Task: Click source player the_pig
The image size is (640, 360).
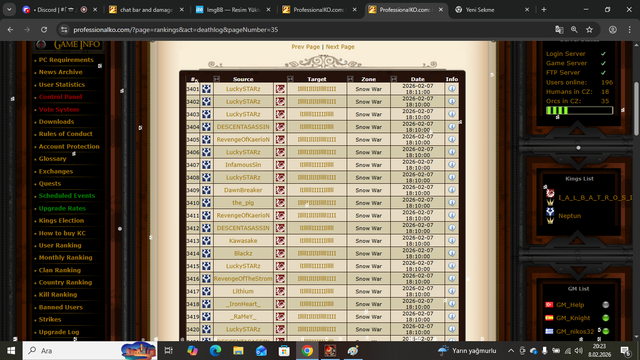Action: [243, 202]
